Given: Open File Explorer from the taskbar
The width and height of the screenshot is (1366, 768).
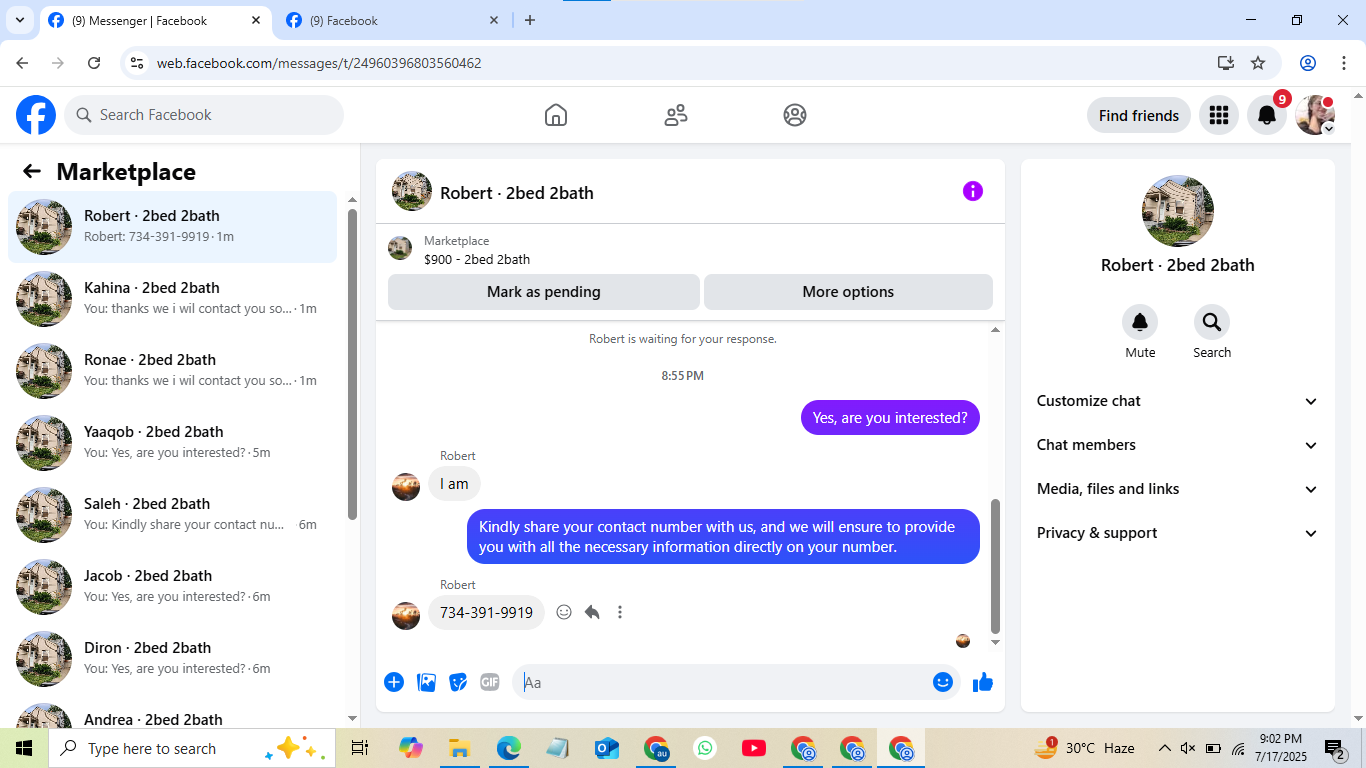Looking at the screenshot, I should [459, 748].
